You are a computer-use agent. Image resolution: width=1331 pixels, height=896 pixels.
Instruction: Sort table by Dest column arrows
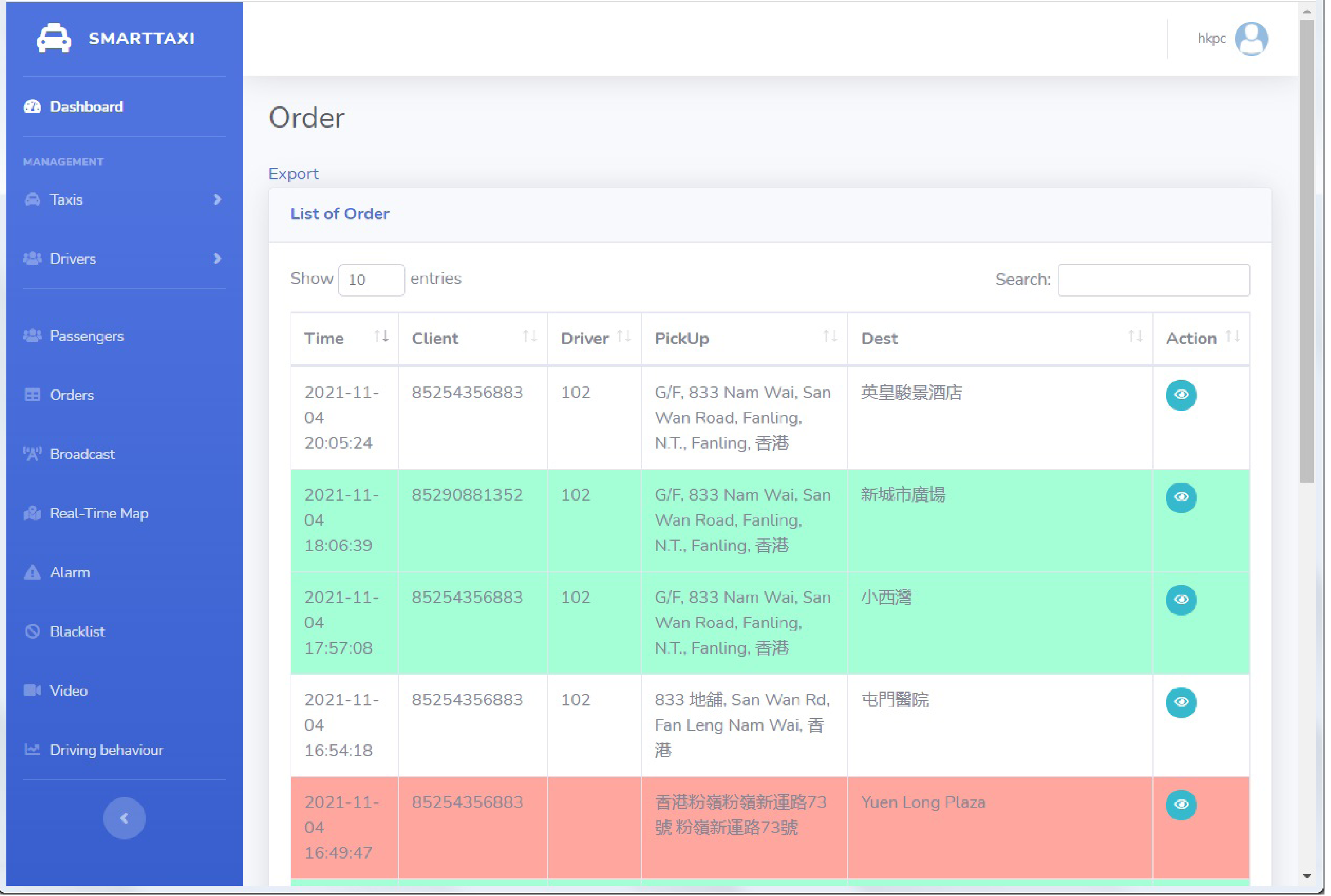click(x=1135, y=337)
